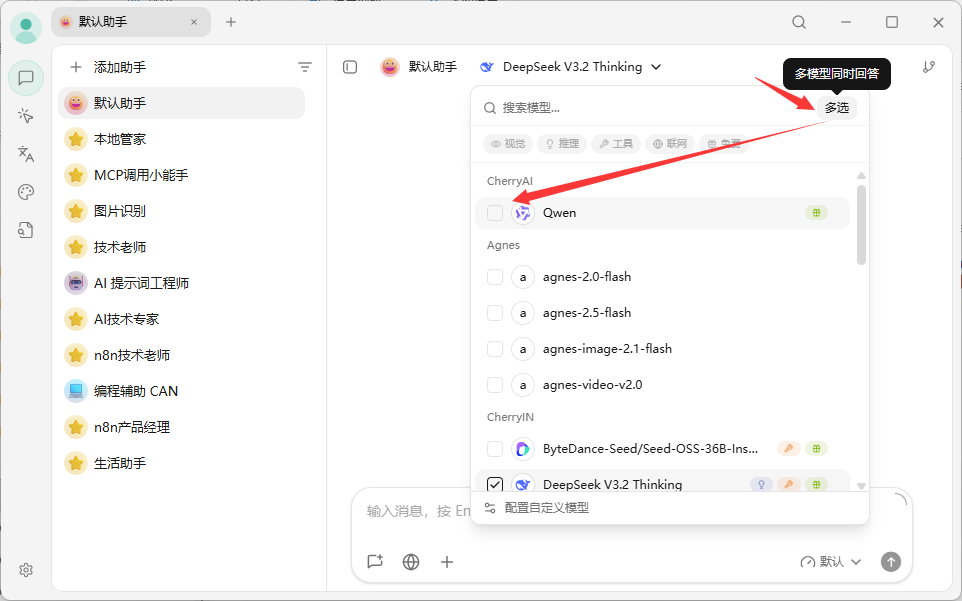Filter models by 工具 tag
Screen dimensions: 962x601
point(616,144)
